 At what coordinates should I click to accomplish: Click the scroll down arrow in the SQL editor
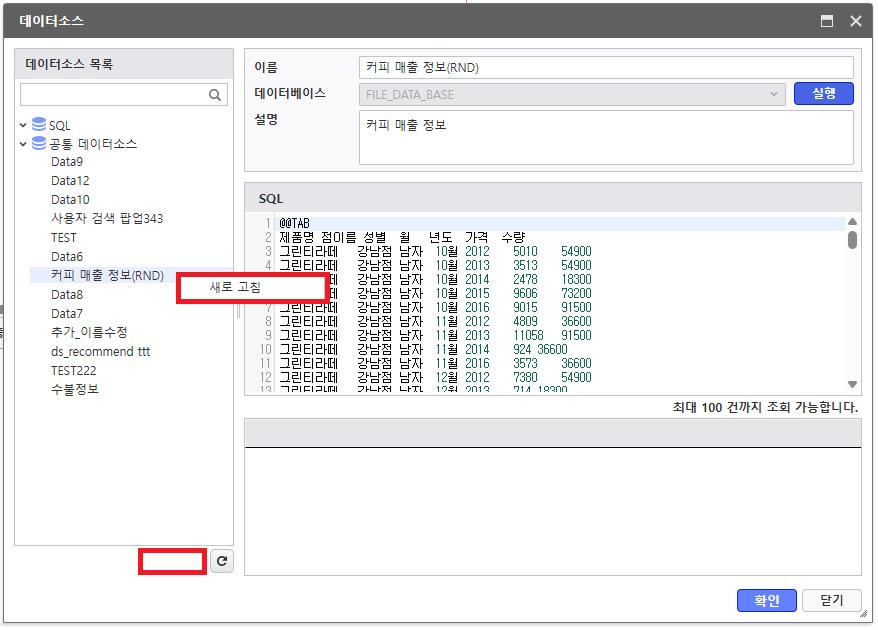(x=852, y=384)
